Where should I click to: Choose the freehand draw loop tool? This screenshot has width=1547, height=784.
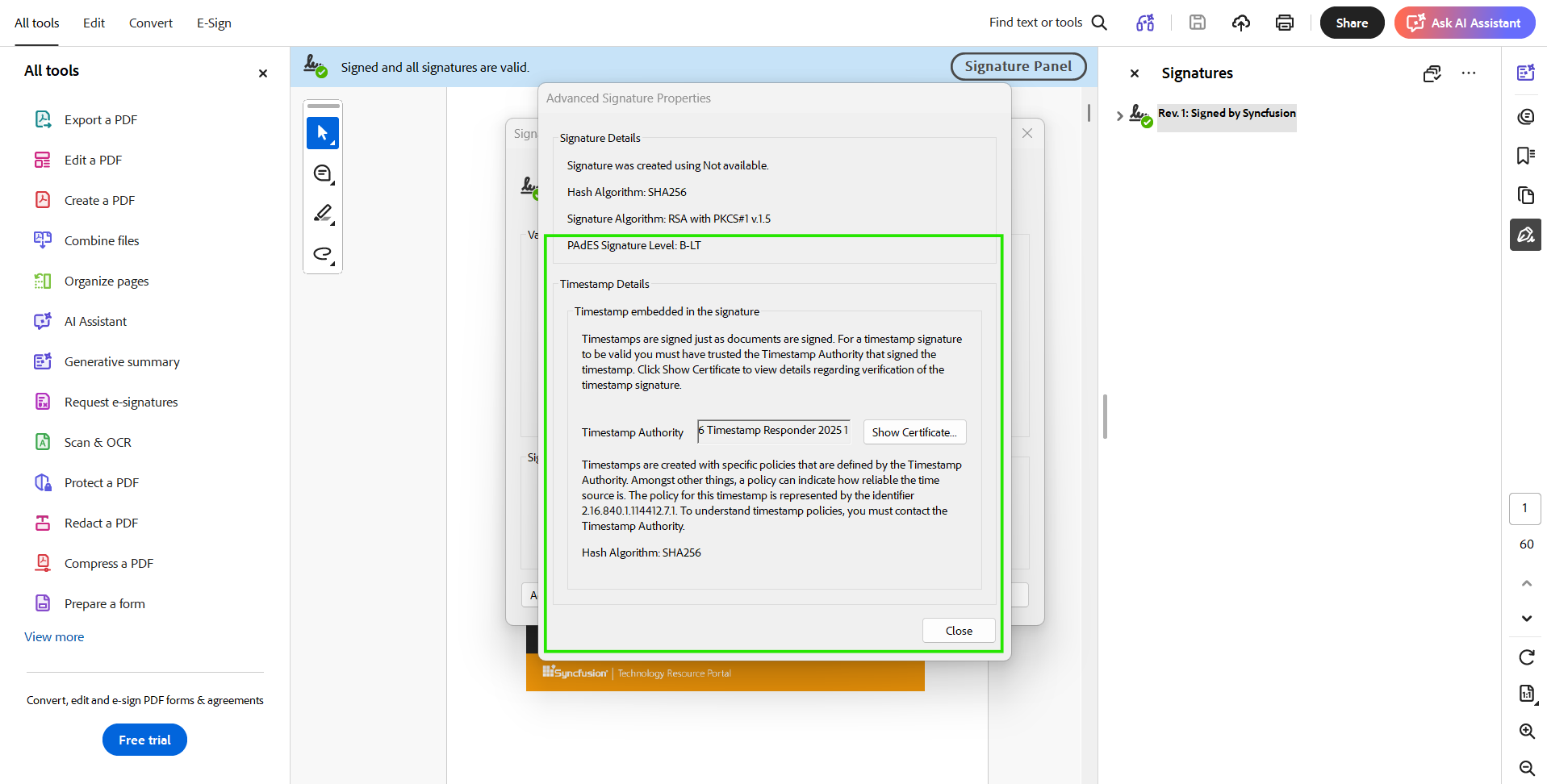pos(323,254)
